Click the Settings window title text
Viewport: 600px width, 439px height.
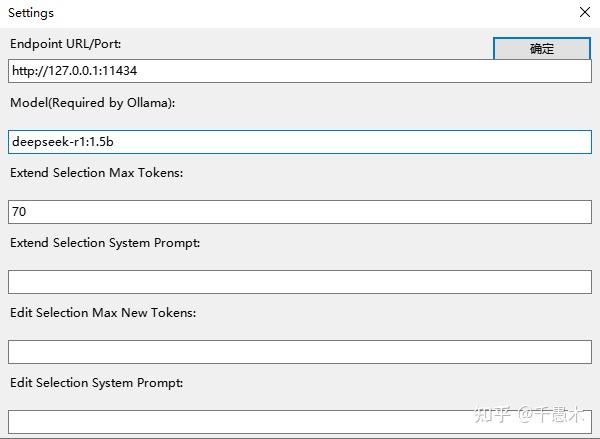click(31, 13)
